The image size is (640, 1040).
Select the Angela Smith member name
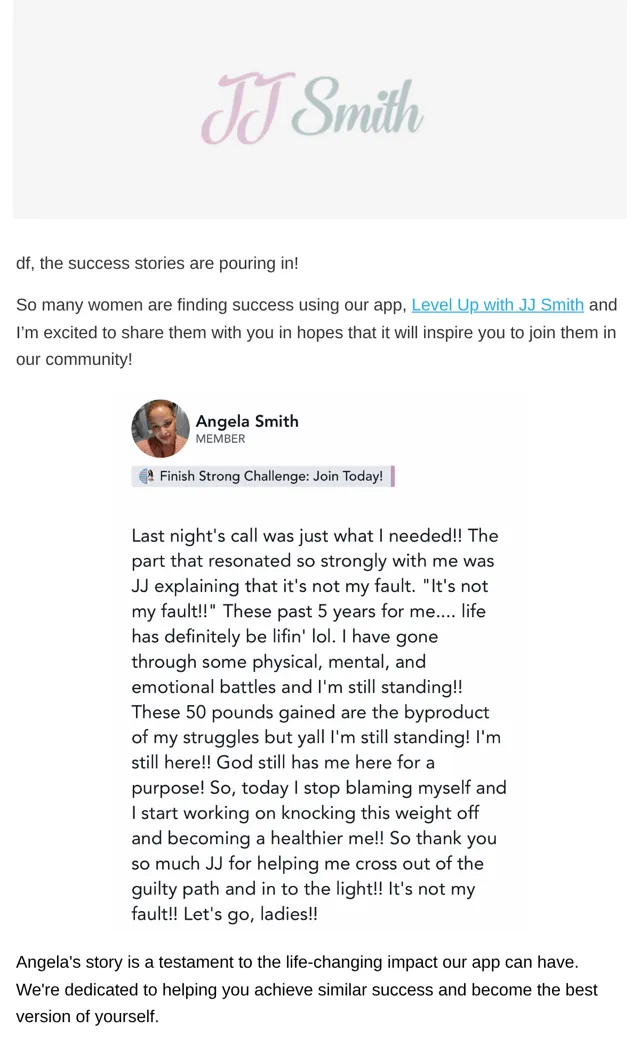point(247,421)
